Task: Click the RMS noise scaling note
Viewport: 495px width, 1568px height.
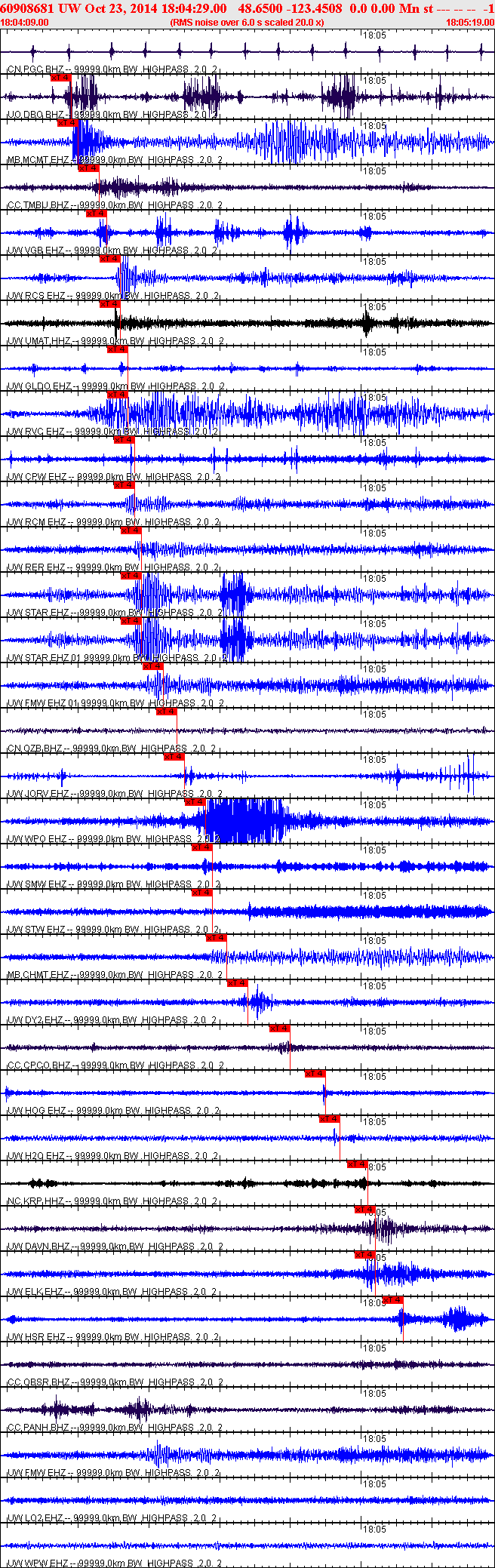Action: pos(247,23)
